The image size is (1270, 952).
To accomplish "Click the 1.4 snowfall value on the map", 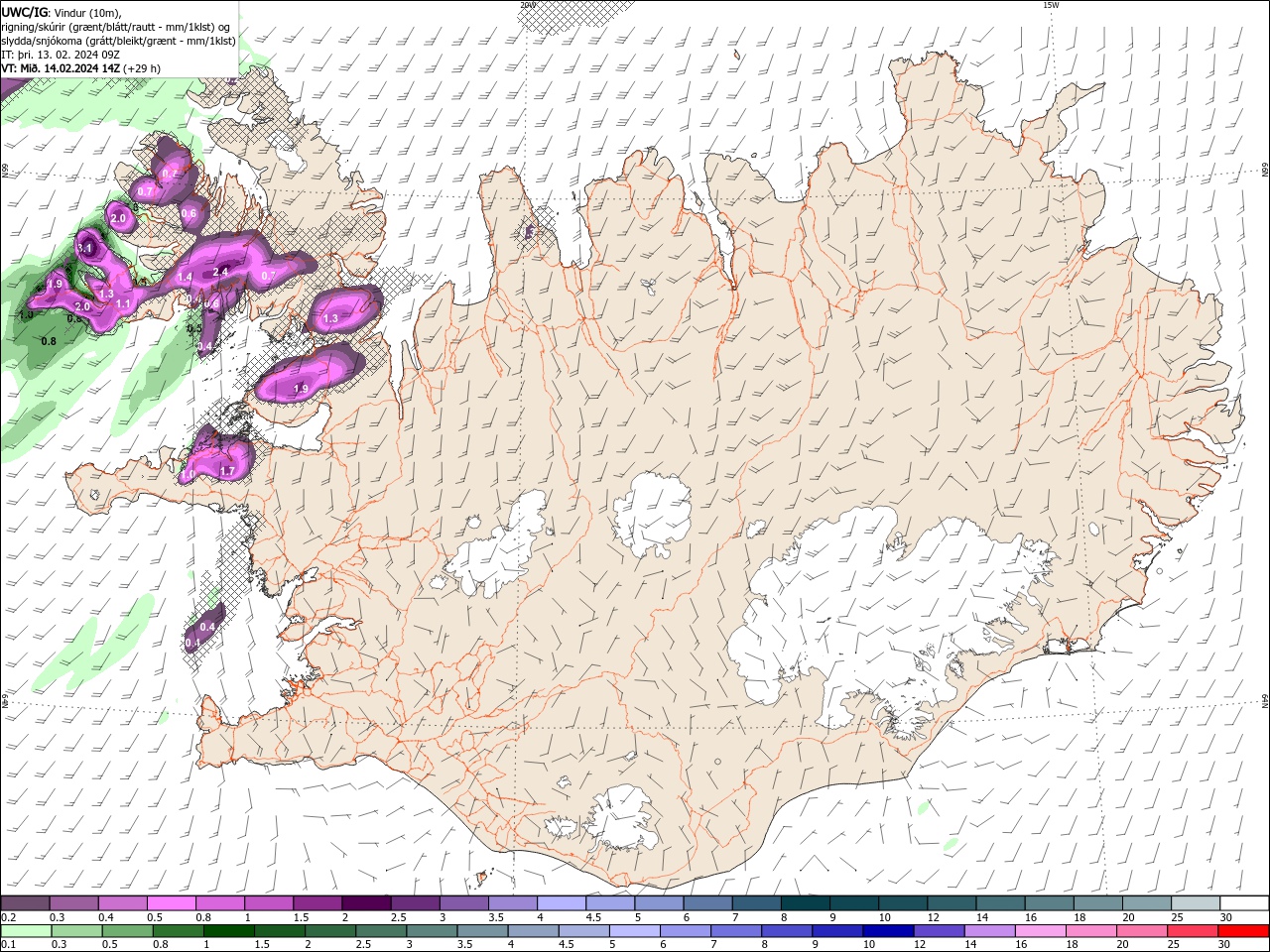I will tap(185, 278).
